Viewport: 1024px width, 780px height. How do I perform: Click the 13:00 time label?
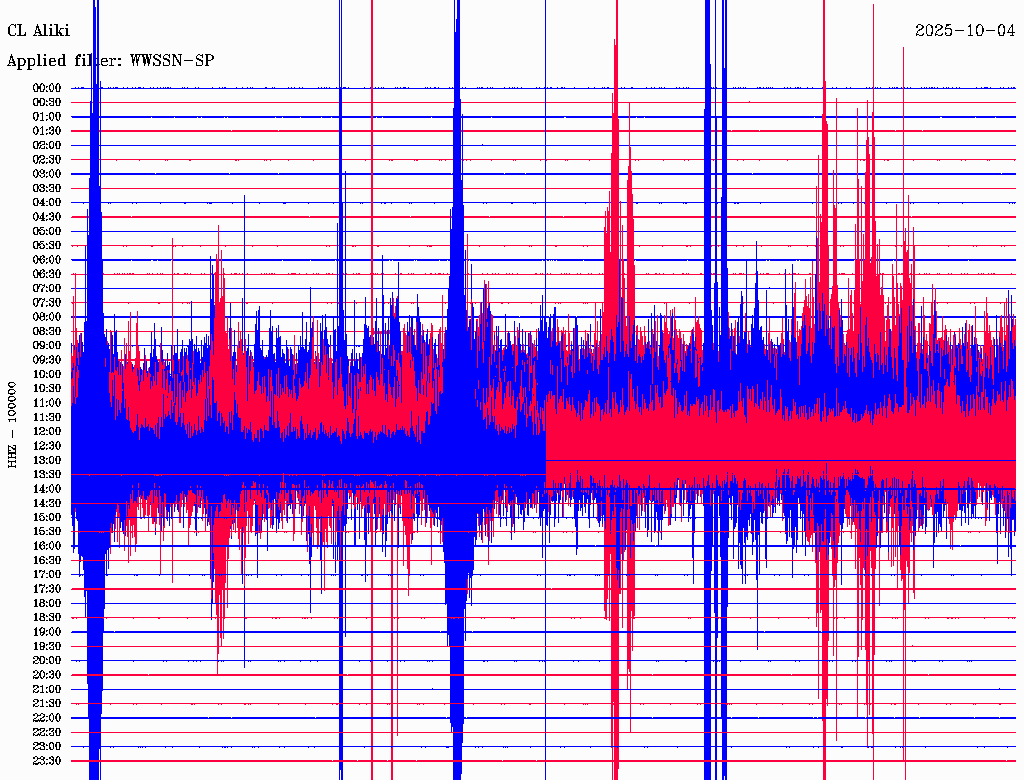tap(47, 461)
